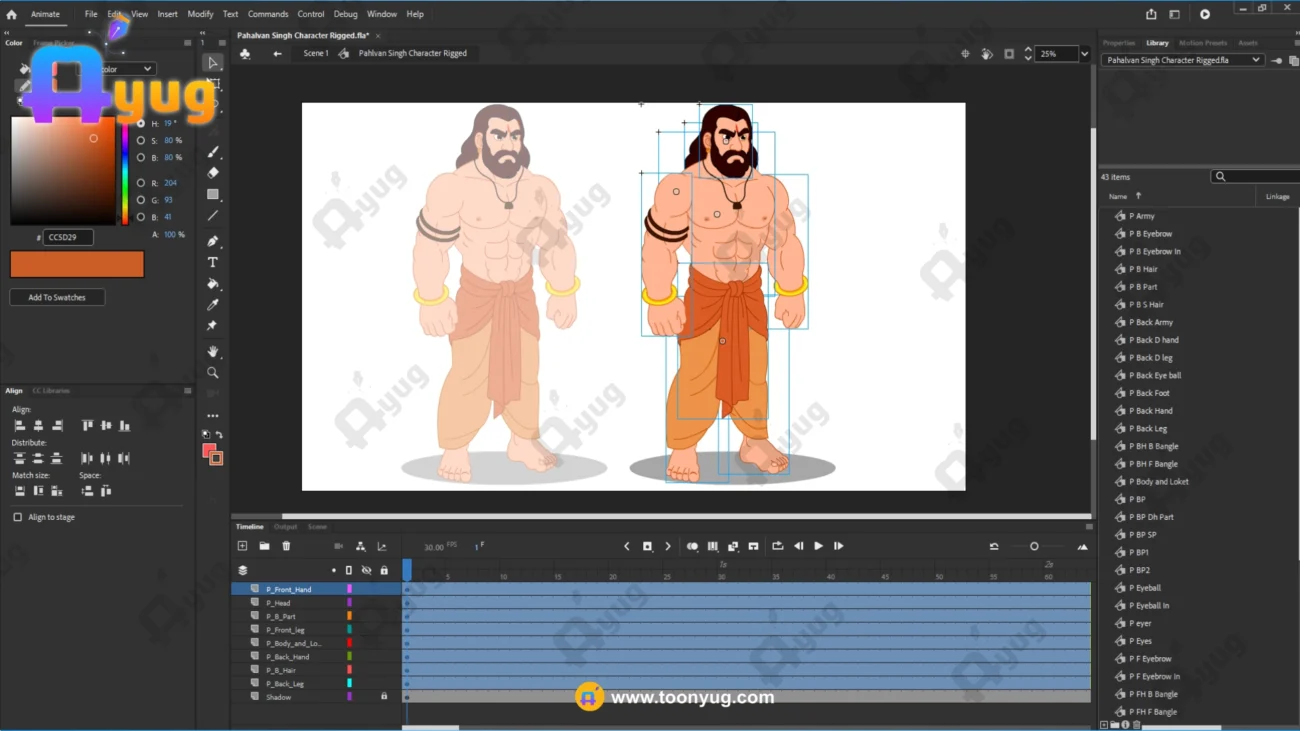
Task: Delete layer with timeline trash icon
Action: tap(286, 546)
